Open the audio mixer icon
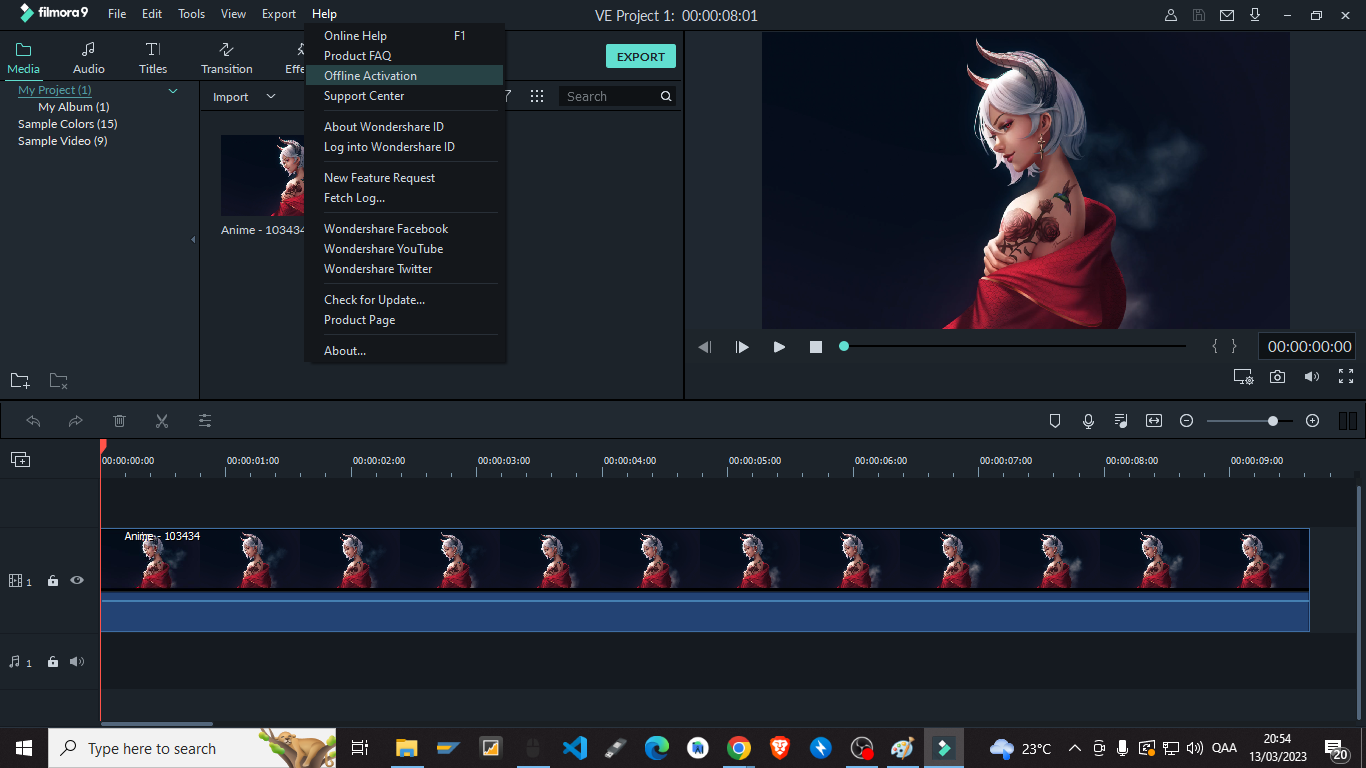 pos(1121,421)
